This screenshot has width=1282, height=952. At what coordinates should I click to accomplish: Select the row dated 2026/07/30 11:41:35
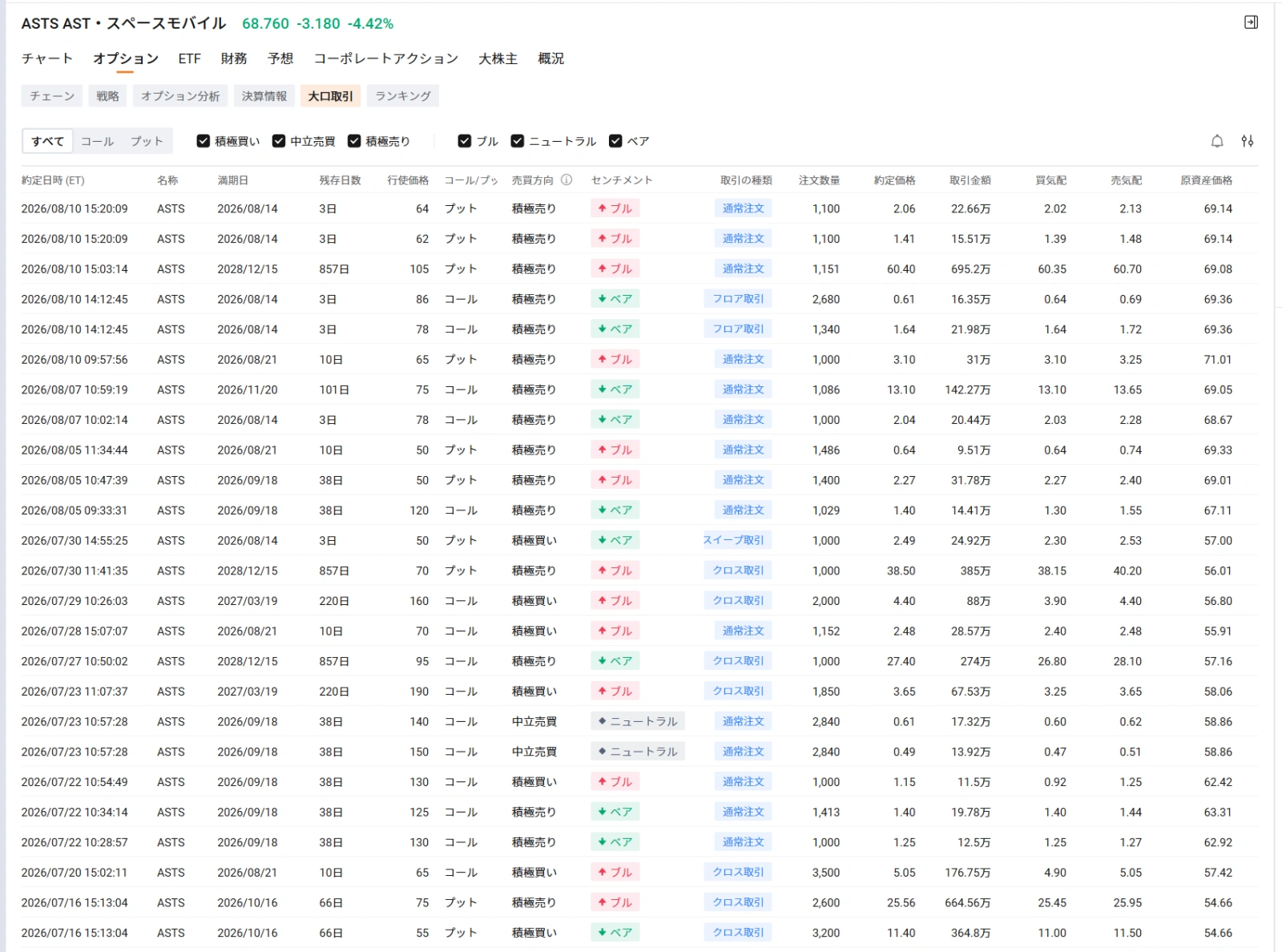(x=639, y=571)
